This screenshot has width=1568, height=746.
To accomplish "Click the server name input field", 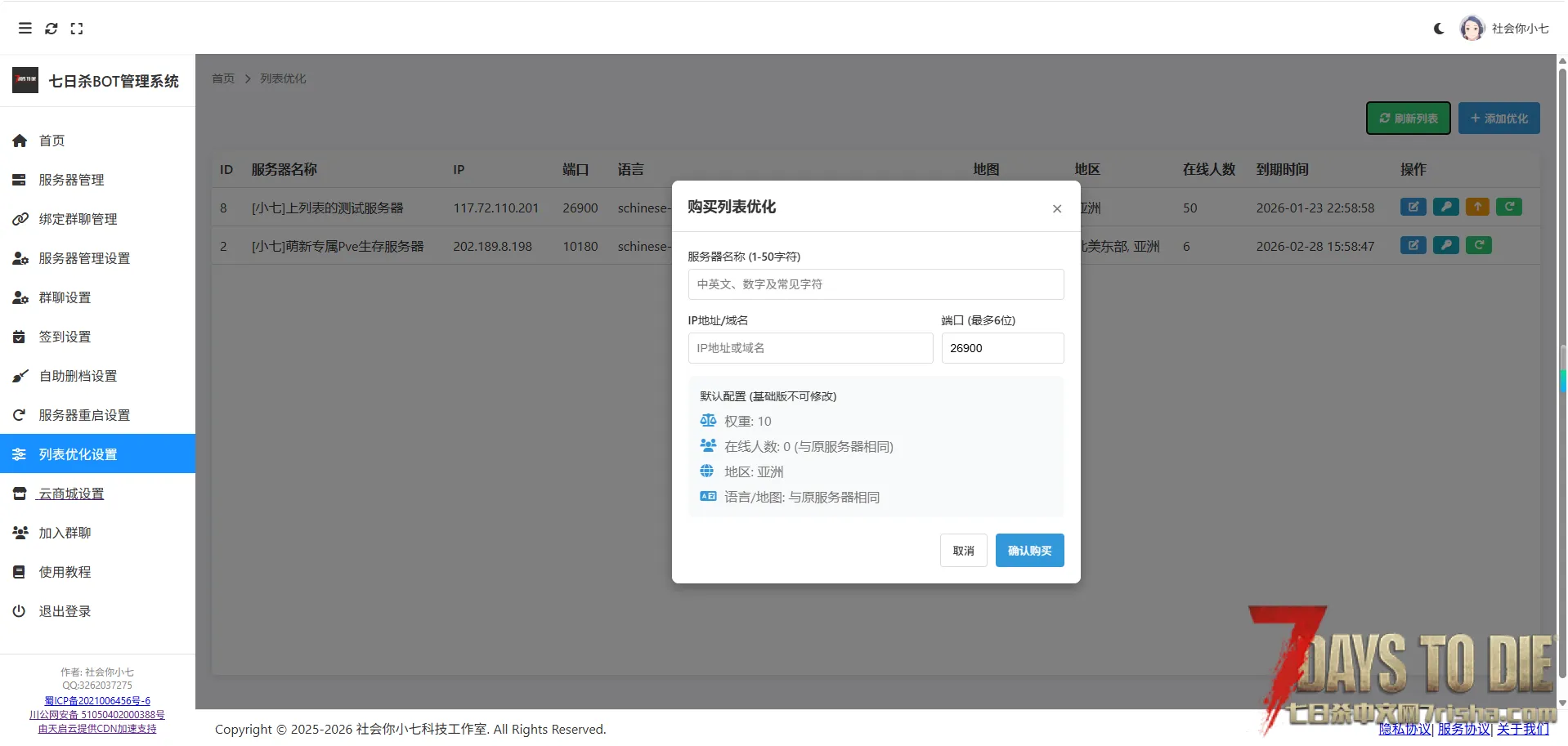I will click(x=876, y=284).
